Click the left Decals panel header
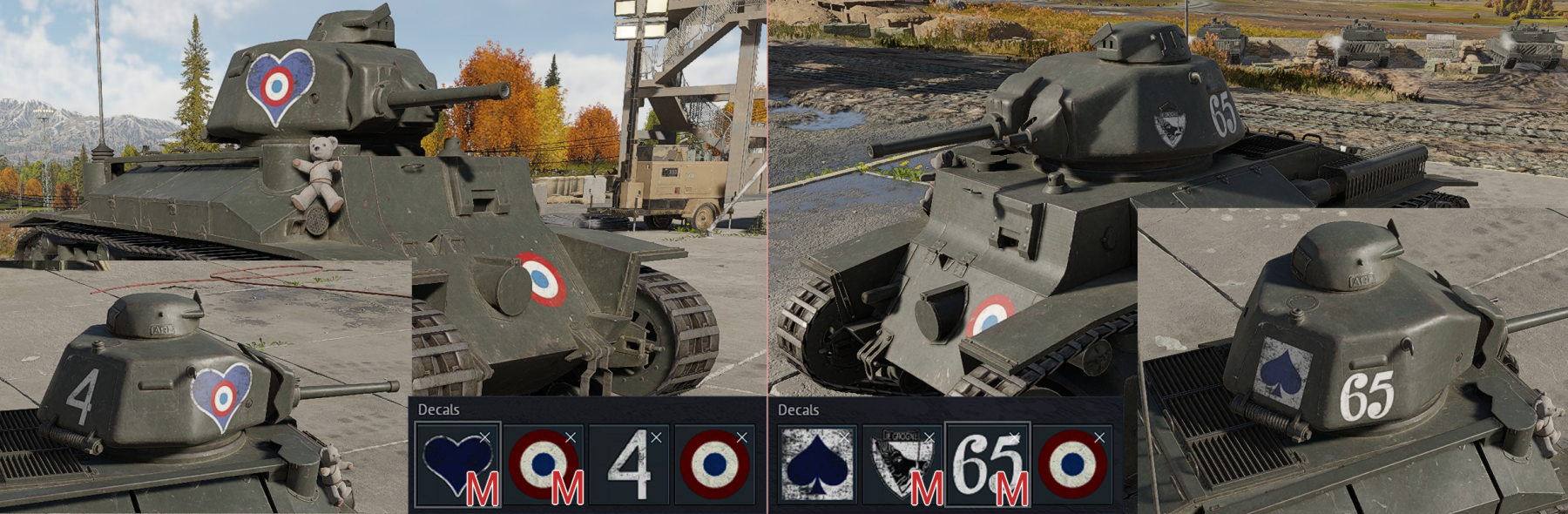1568x514 pixels. [x=438, y=409]
